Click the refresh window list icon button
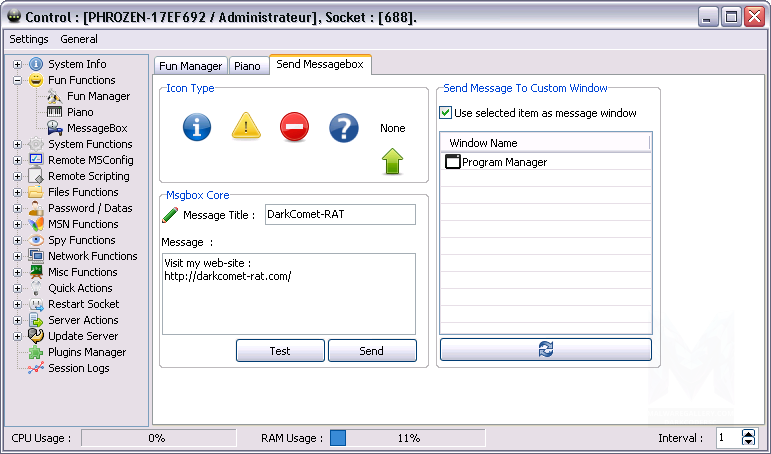This screenshot has height=454, width=771. 545,349
